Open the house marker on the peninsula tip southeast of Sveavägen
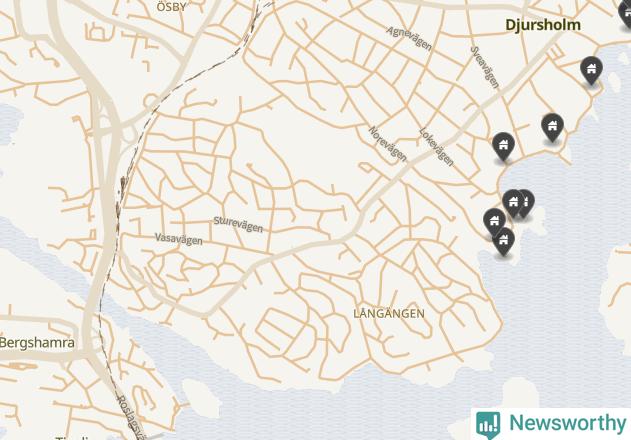The height and width of the screenshot is (440, 631). coord(552,127)
